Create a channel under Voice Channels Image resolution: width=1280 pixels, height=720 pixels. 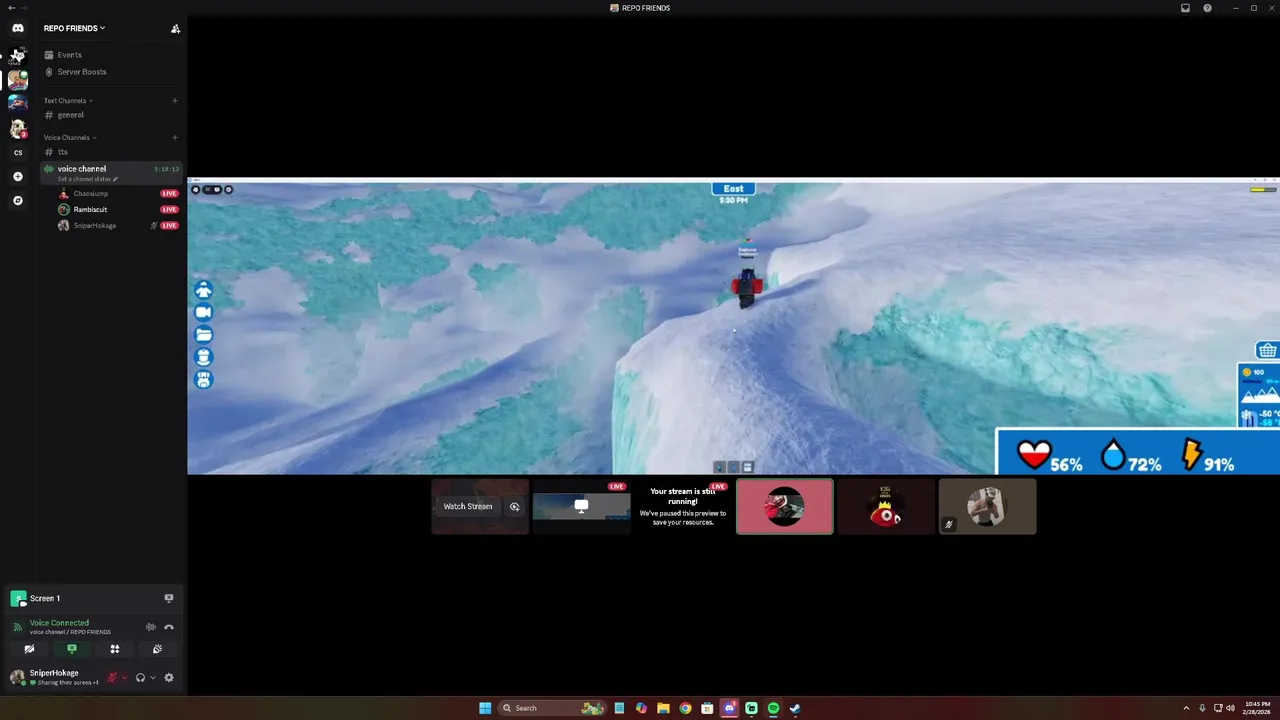(175, 138)
